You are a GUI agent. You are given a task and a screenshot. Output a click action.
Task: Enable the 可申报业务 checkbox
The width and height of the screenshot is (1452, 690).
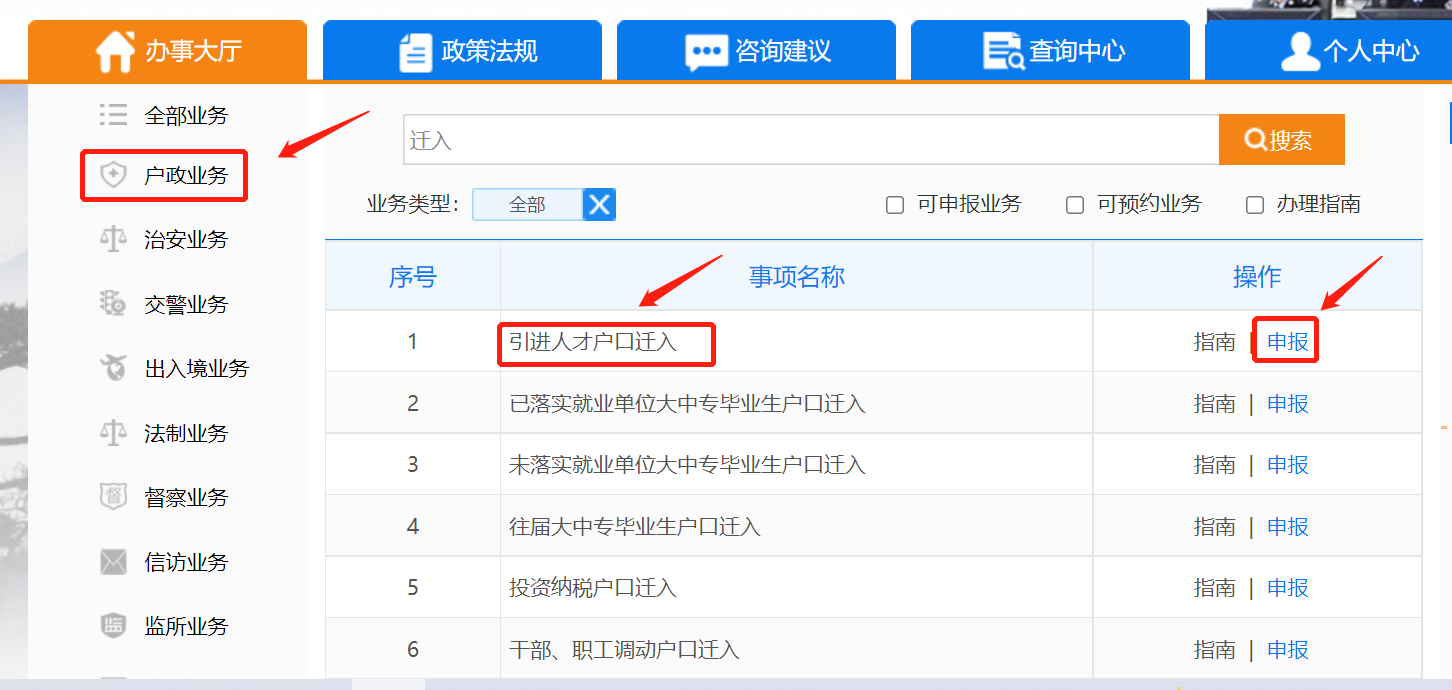tap(895, 205)
